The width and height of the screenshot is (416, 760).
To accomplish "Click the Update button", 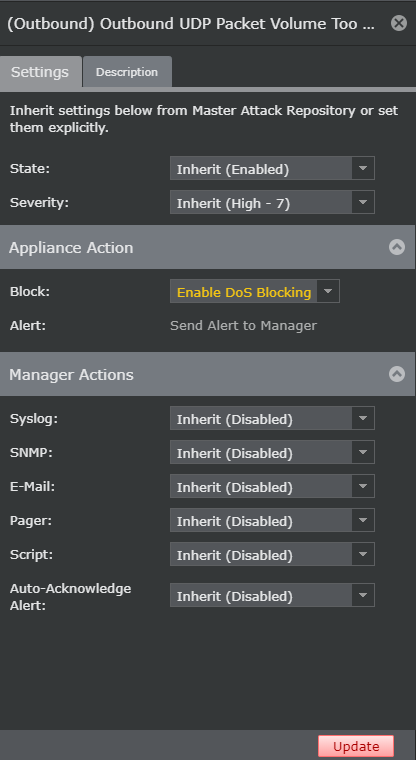I will [356, 746].
